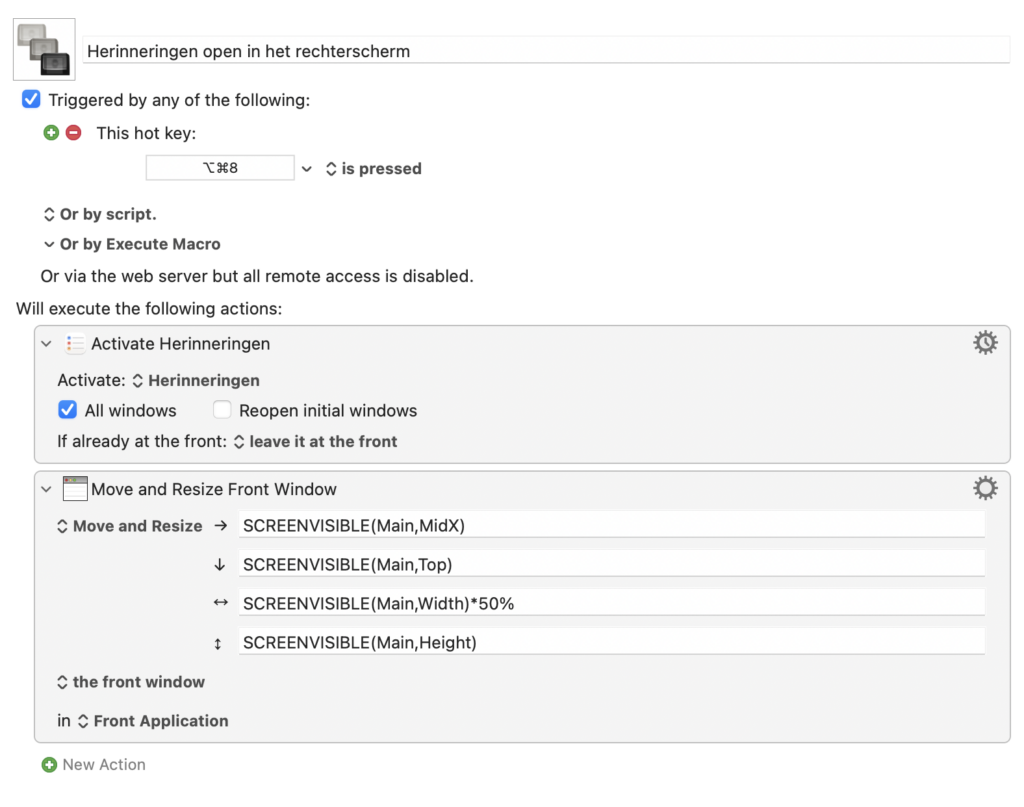This screenshot has height=807, width=1024.
Task: Collapse the Activate Herinneringen action
Action: (46, 343)
